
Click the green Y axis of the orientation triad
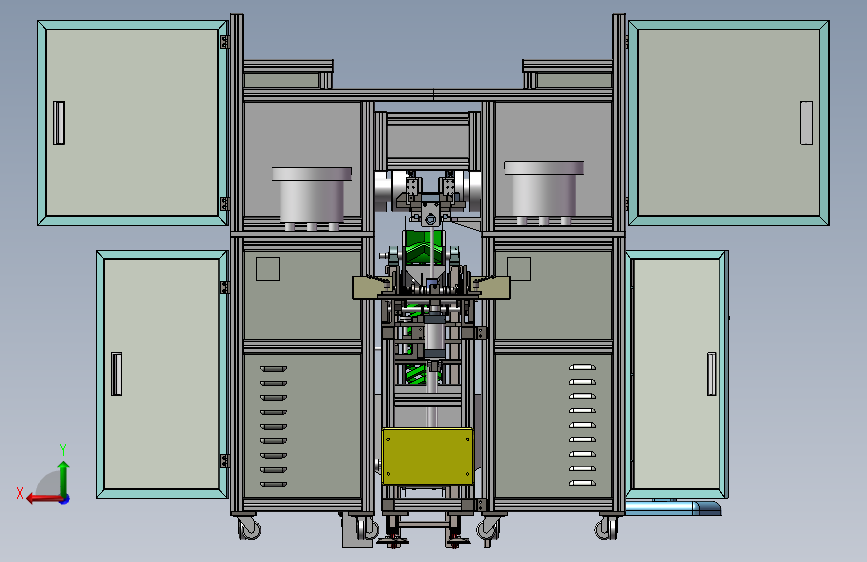64,478
